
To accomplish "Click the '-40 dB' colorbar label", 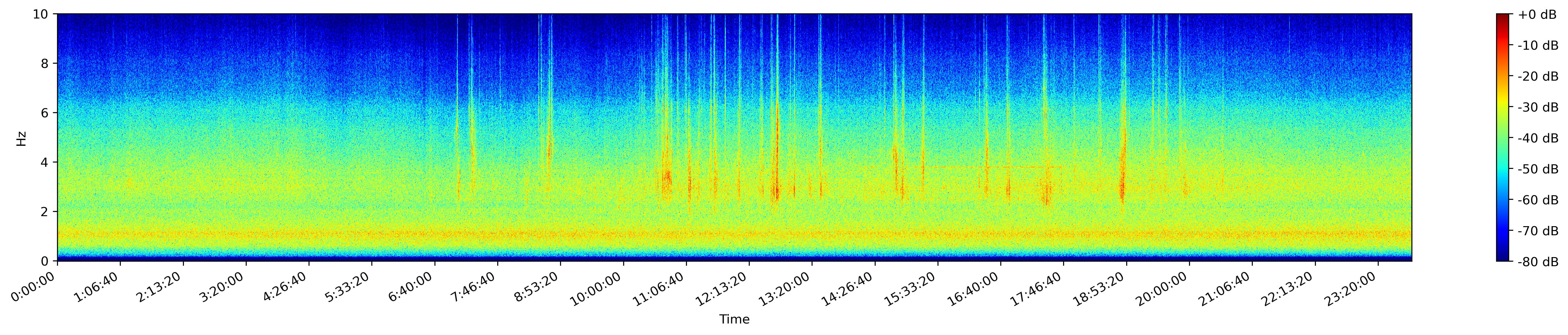I will click(x=1538, y=138).
